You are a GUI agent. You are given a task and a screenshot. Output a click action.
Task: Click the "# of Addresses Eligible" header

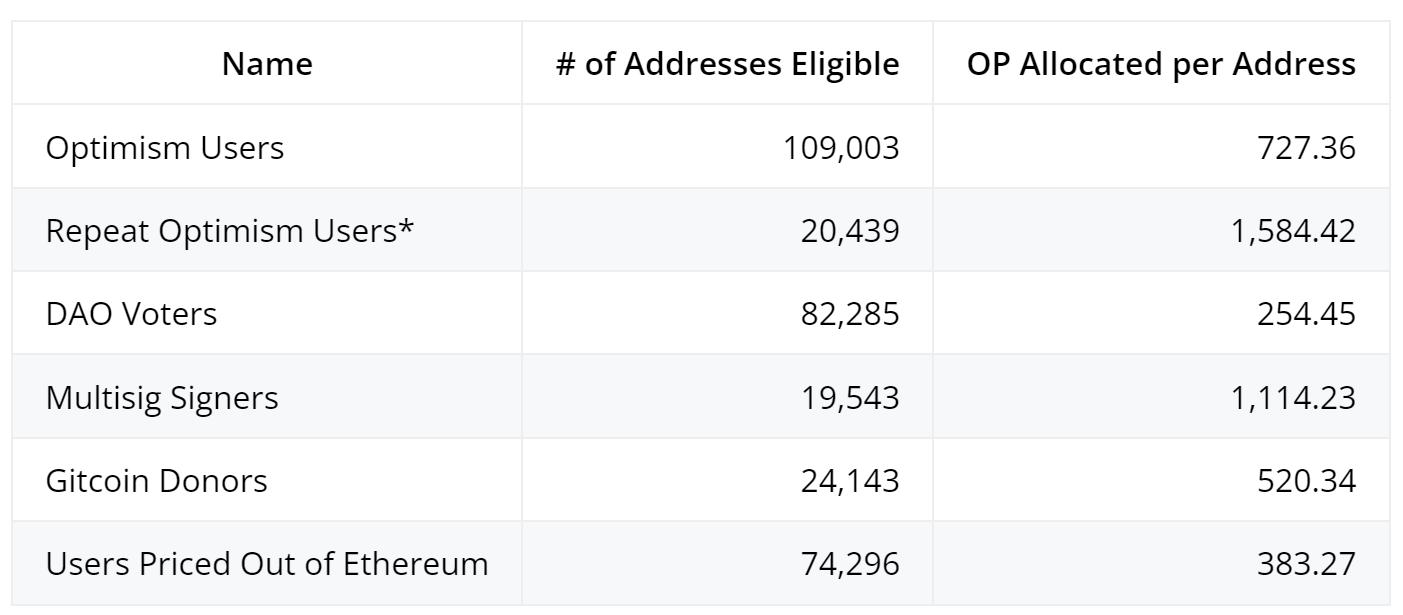click(x=727, y=64)
